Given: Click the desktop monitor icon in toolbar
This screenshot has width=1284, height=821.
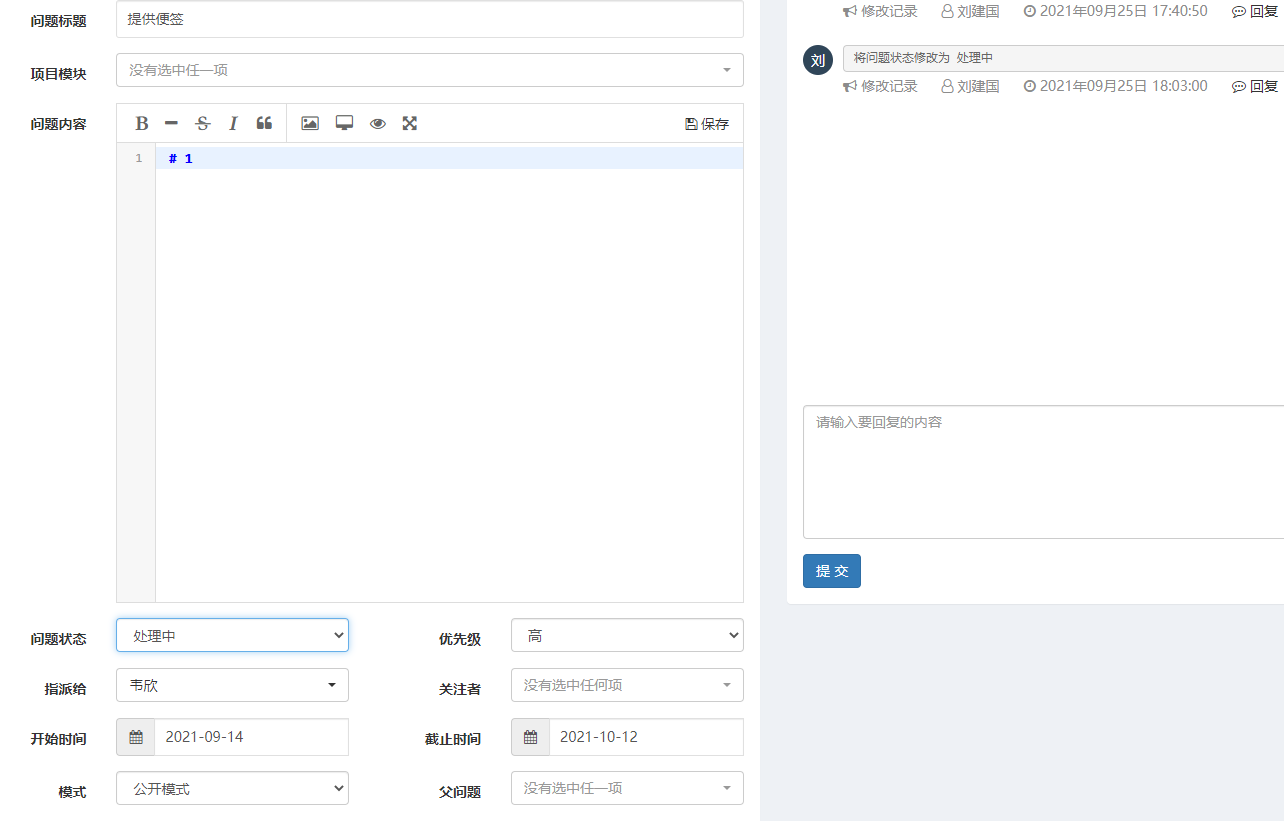Looking at the screenshot, I should tap(344, 123).
